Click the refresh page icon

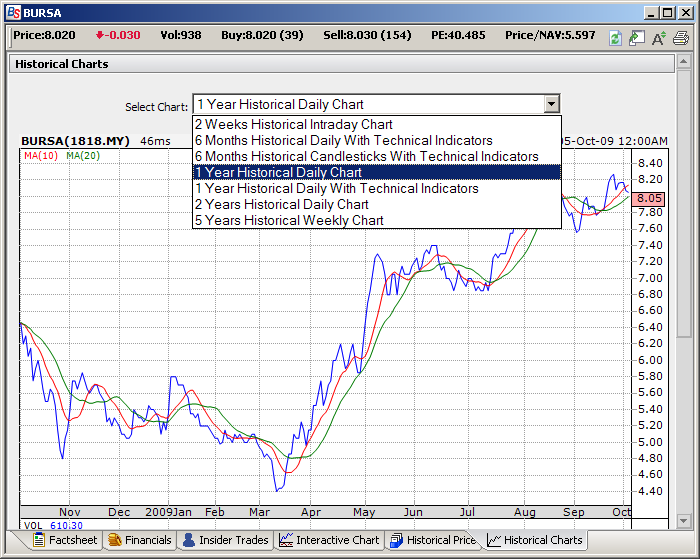(x=615, y=38)
